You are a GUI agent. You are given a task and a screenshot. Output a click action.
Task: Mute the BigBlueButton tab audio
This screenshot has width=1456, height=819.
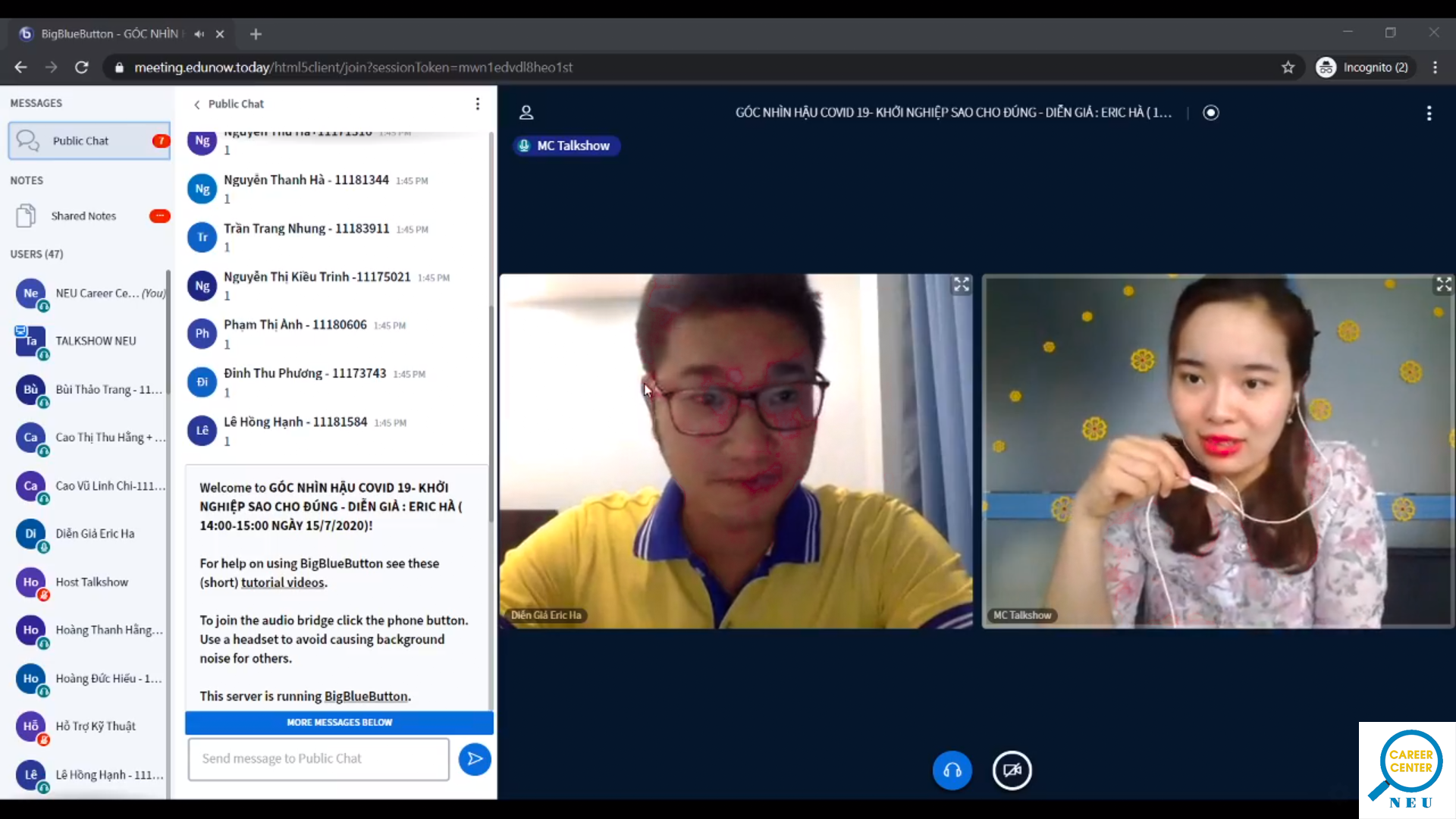199,34
